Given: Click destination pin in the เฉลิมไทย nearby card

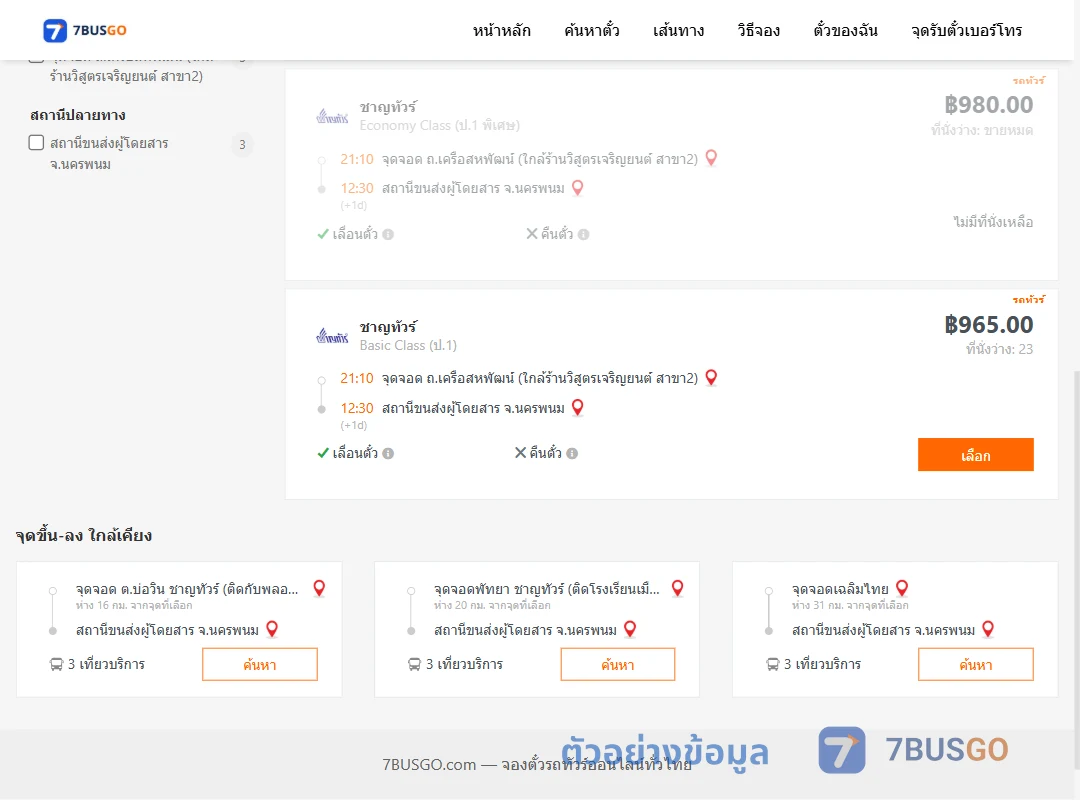Looking at the screenshot, I should (x=988, y=629).
